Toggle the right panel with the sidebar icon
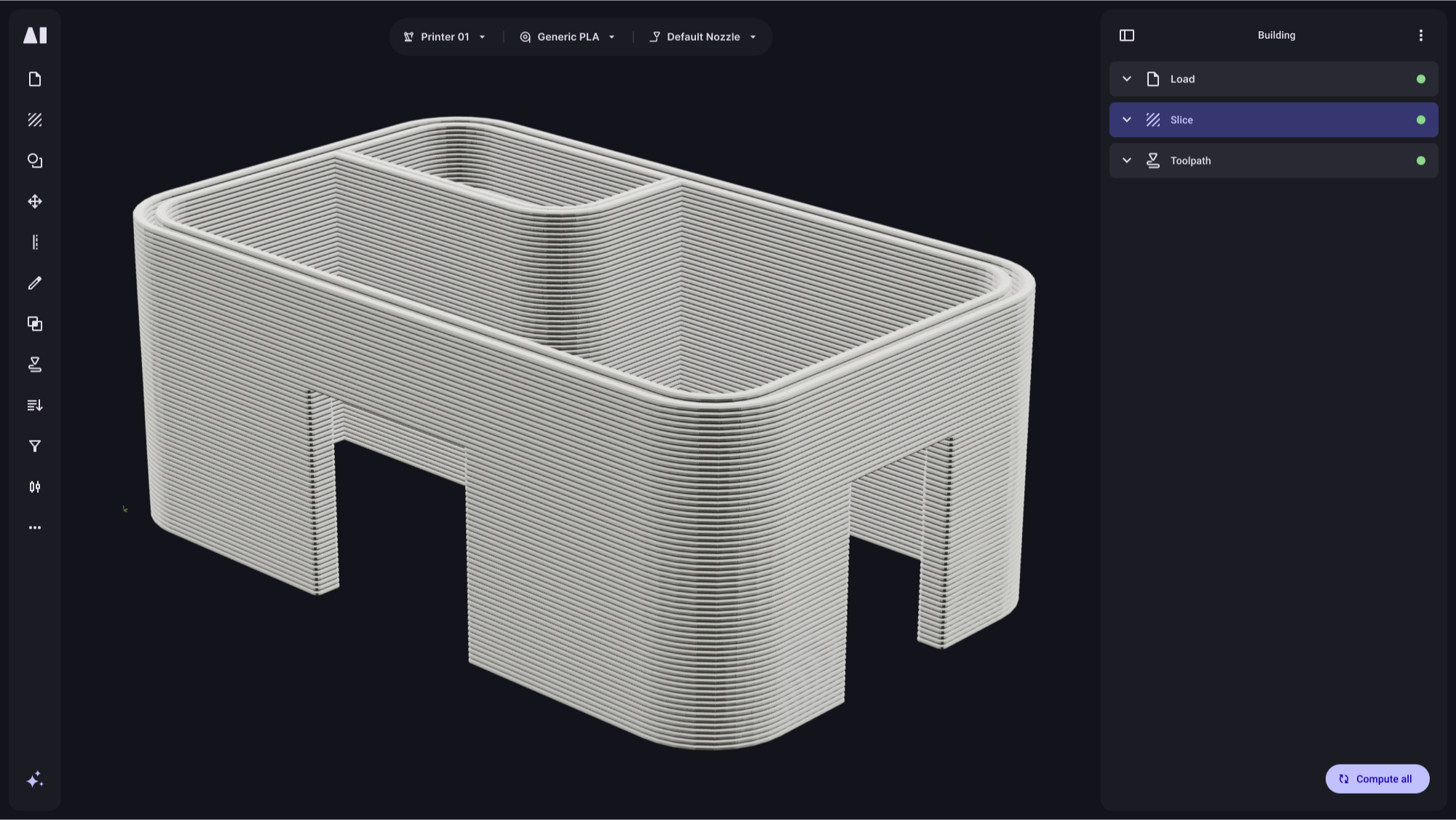This screenshot has width=1456, height=820. pos(1127,35)
